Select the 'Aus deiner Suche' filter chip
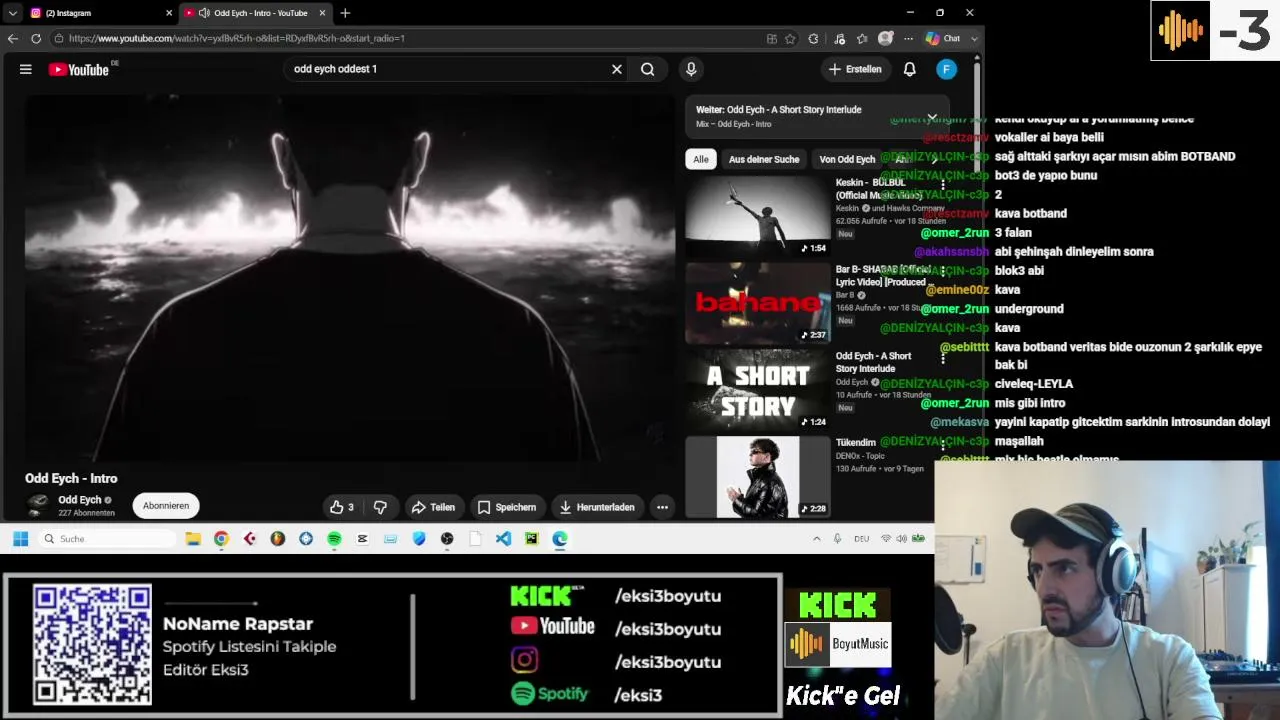This screenshot has height=720, width=1280. [x=764, y=159]
